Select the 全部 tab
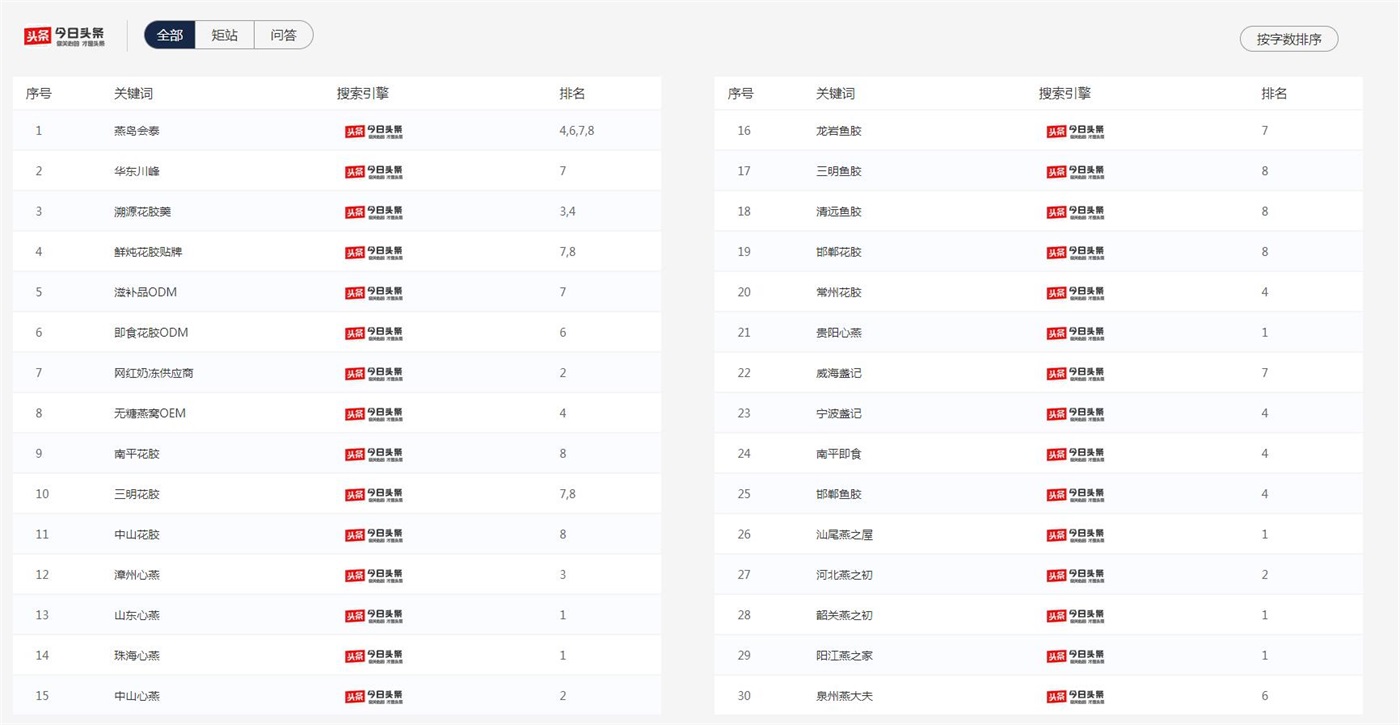 170,35
